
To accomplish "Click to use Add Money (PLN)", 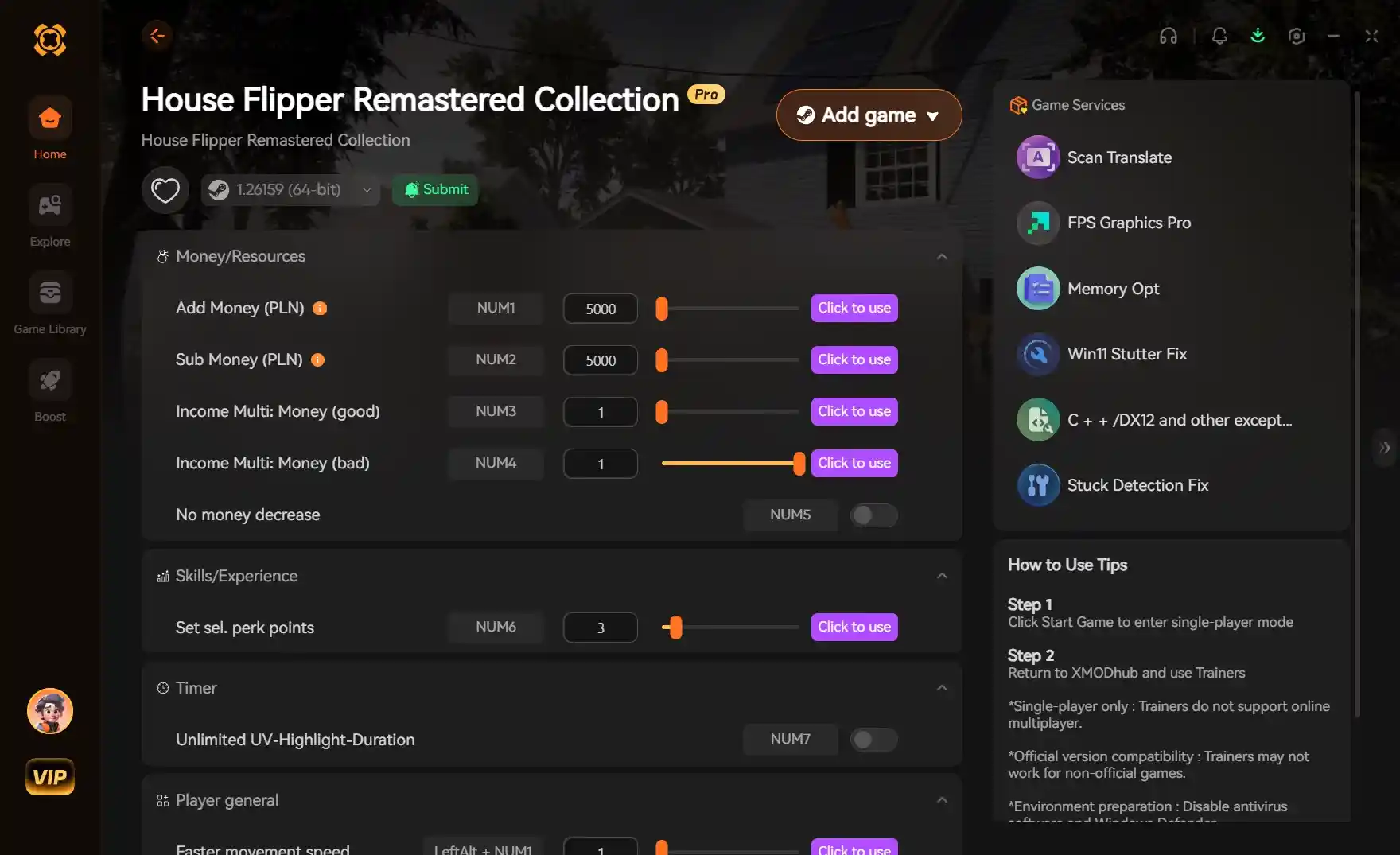I will pos(854,308).
